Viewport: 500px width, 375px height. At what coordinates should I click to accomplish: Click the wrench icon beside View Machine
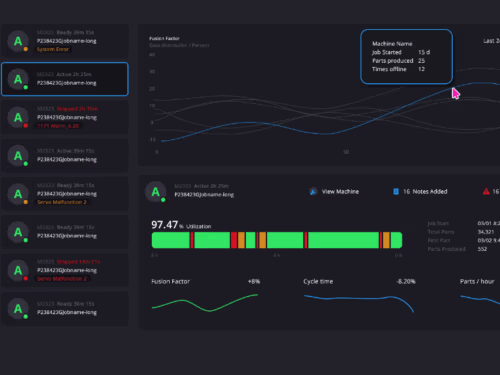313,192
